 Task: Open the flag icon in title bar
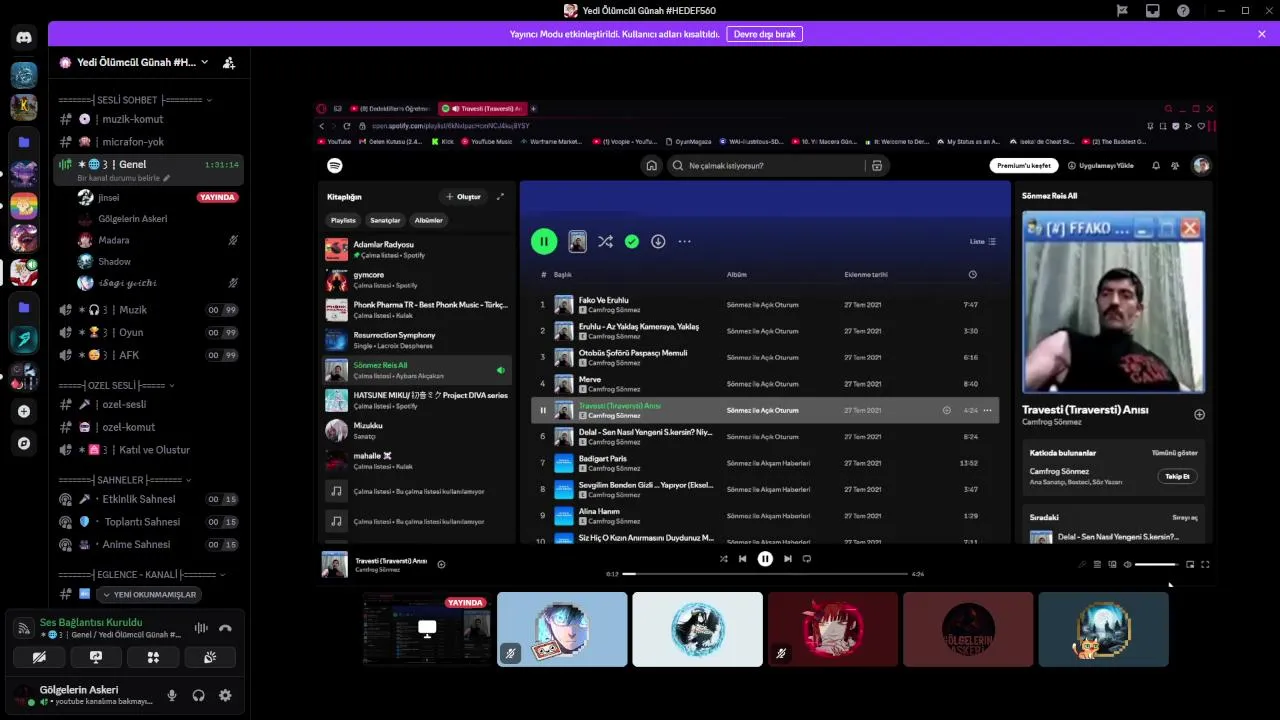pyautogui.click(x=1122, y=10)
